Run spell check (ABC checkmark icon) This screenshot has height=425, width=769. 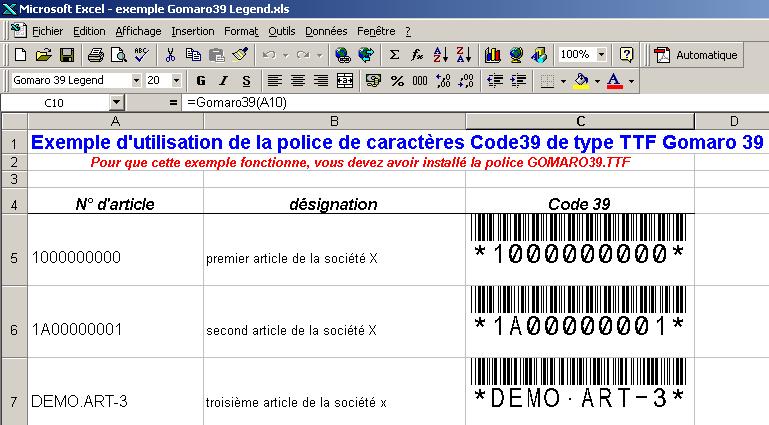[x=142, y=55]
